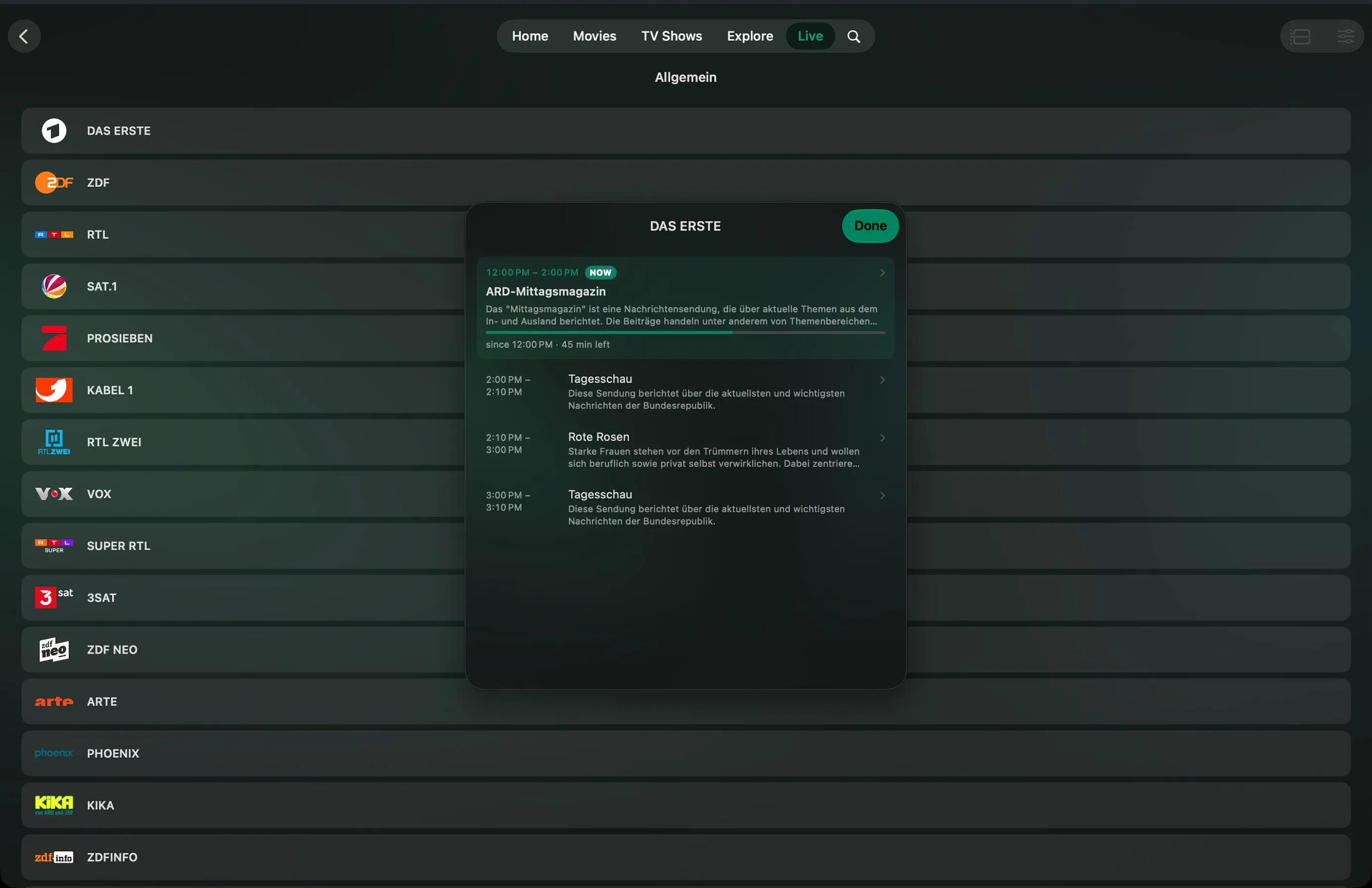This screenshot has height=888, width=1372.
Task: Expand the 3:00 PM Tagesschau chevron
Action: pyautogui.click(x=882, y=496)
